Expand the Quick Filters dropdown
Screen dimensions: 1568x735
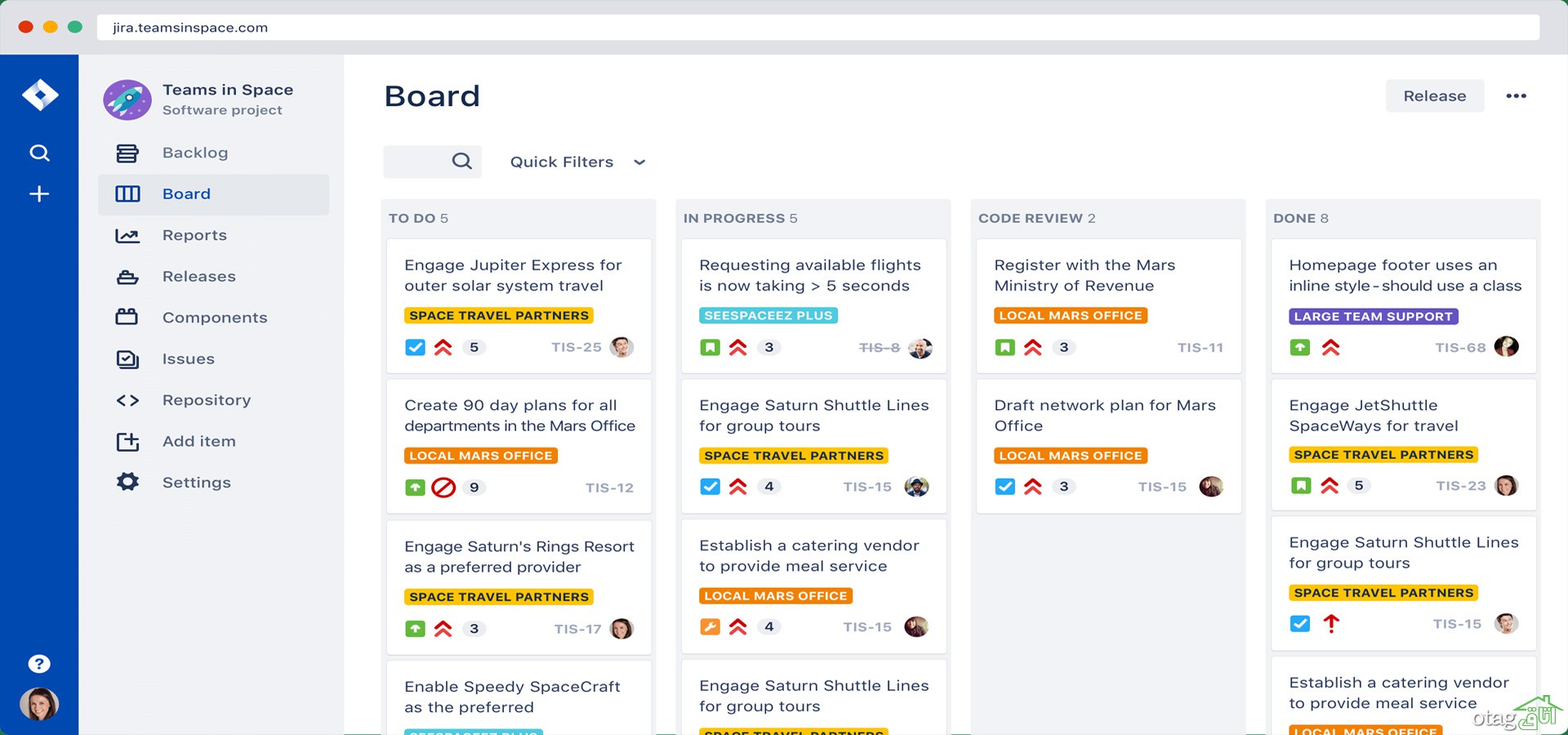pyautogui.click(x=578, y=162)
